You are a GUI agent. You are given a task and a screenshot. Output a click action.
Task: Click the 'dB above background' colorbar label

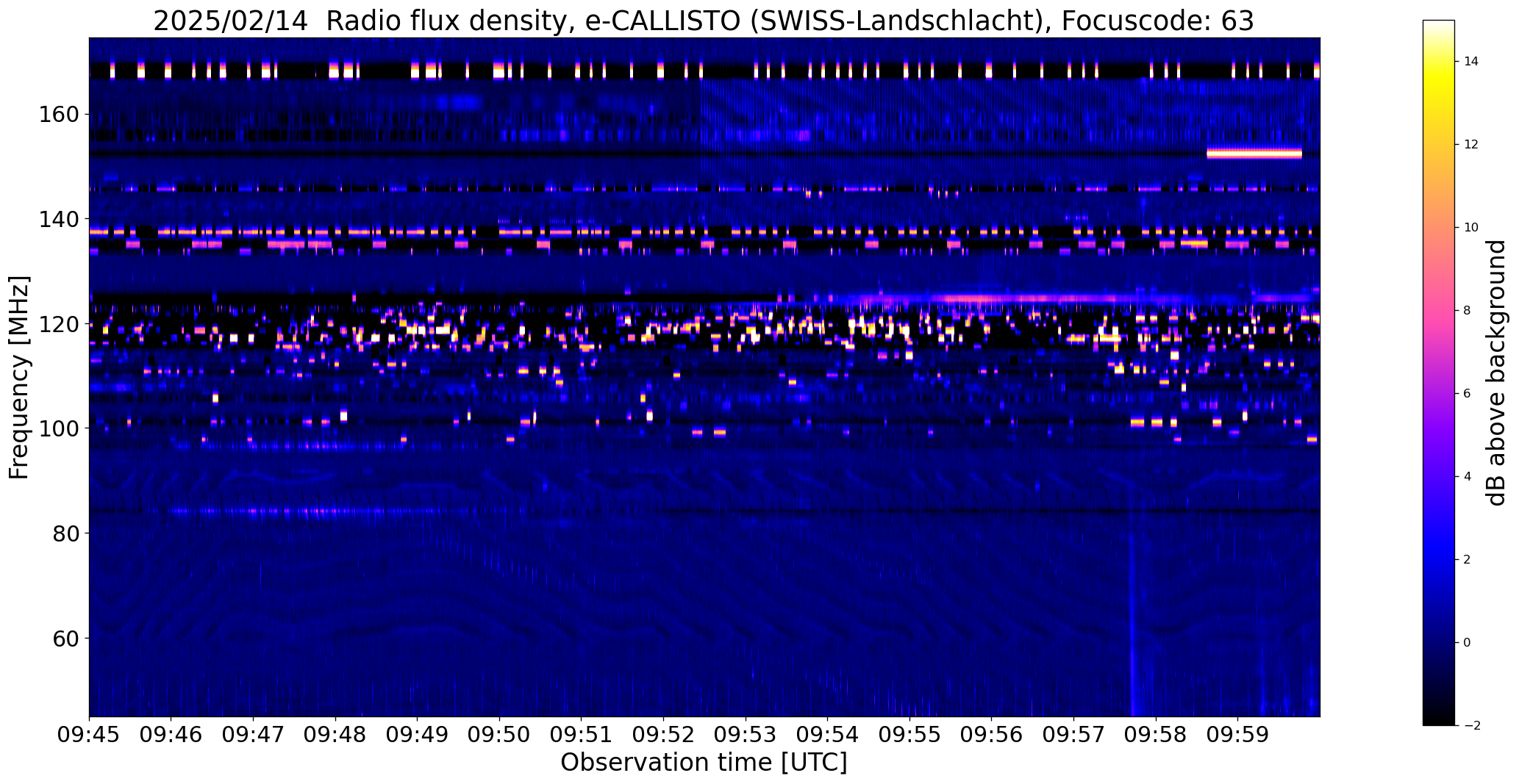click(x=1496, y=373)
